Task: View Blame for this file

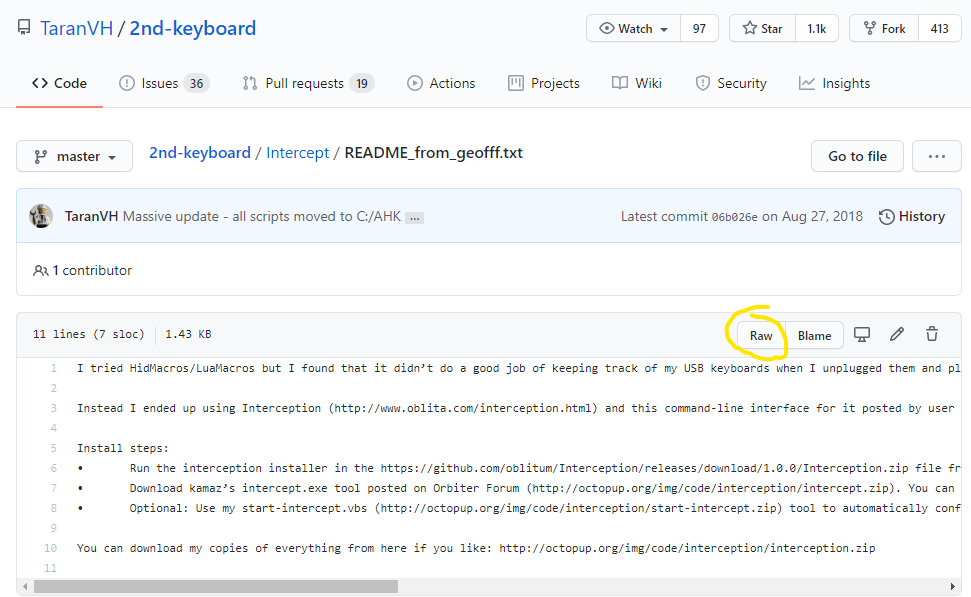Action: pos(814,335)
